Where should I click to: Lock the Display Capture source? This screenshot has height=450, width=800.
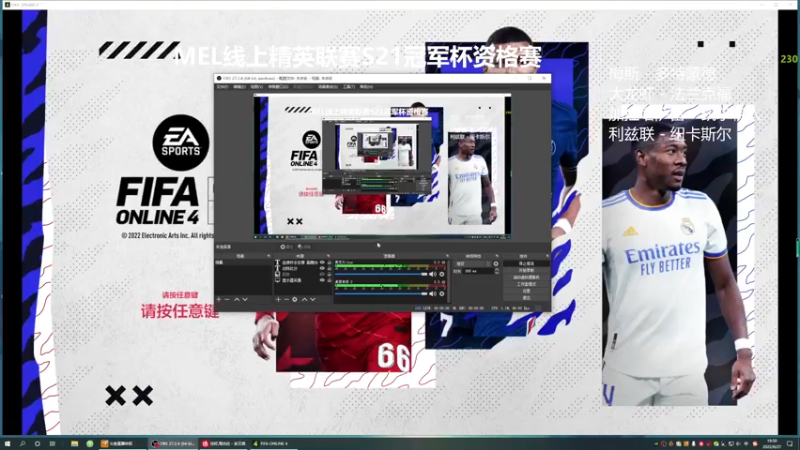coord(329,280)
